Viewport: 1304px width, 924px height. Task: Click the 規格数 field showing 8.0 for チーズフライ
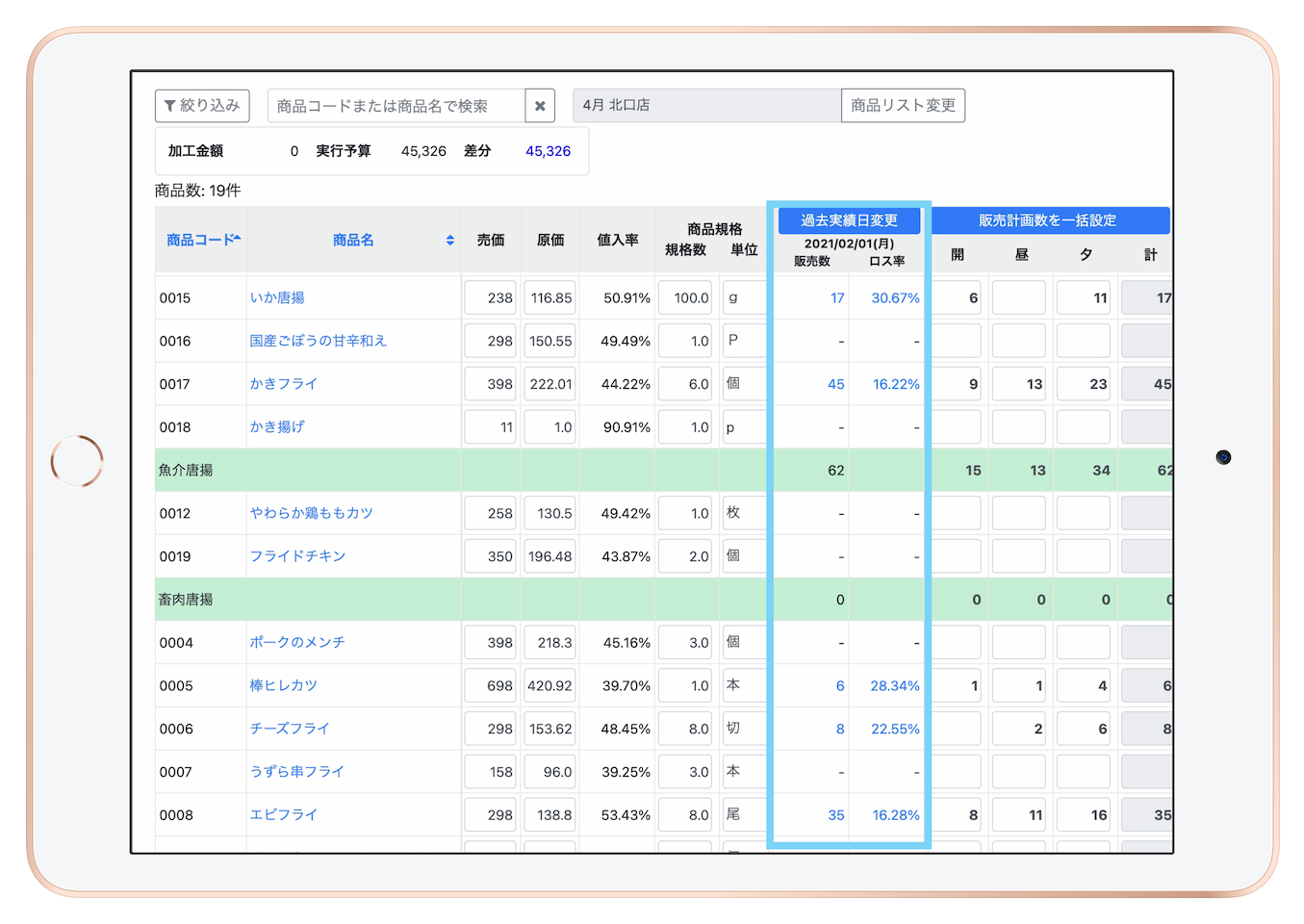[x=686, y=729]
